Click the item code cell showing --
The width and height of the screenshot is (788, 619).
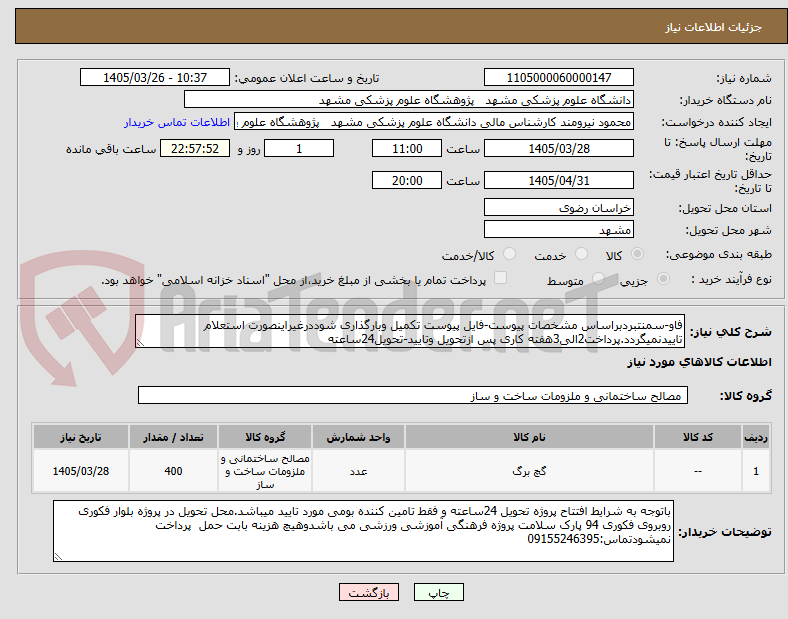(698, 471)
